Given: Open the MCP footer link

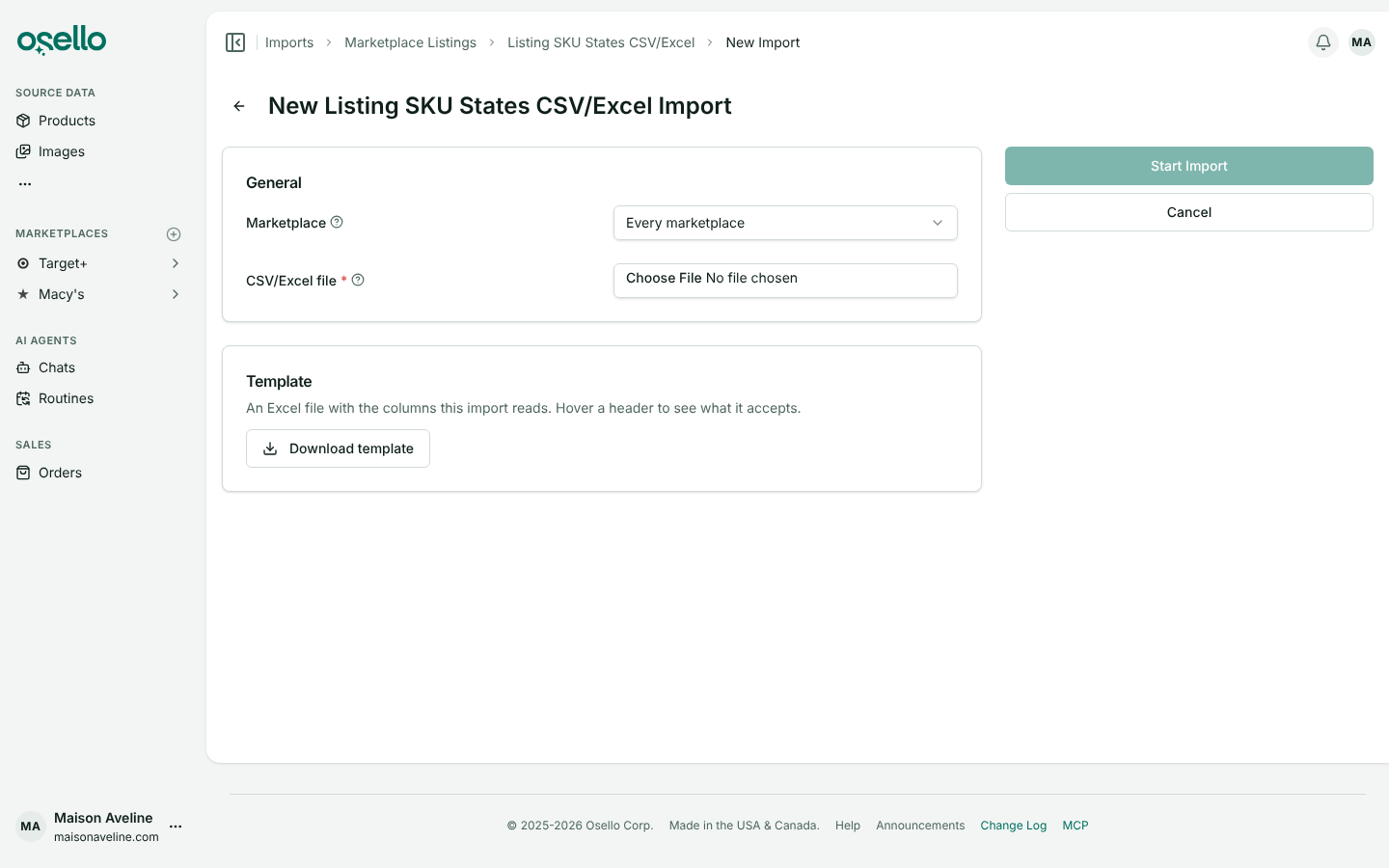Looking at the screenshot, I should tap(1076, 826).
